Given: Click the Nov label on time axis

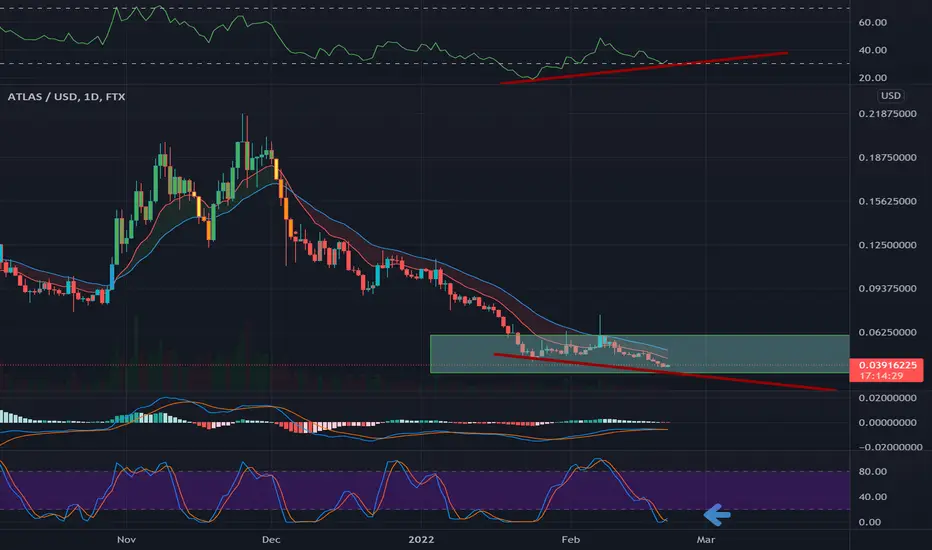Looking at the screenshot, I should 126,540.
